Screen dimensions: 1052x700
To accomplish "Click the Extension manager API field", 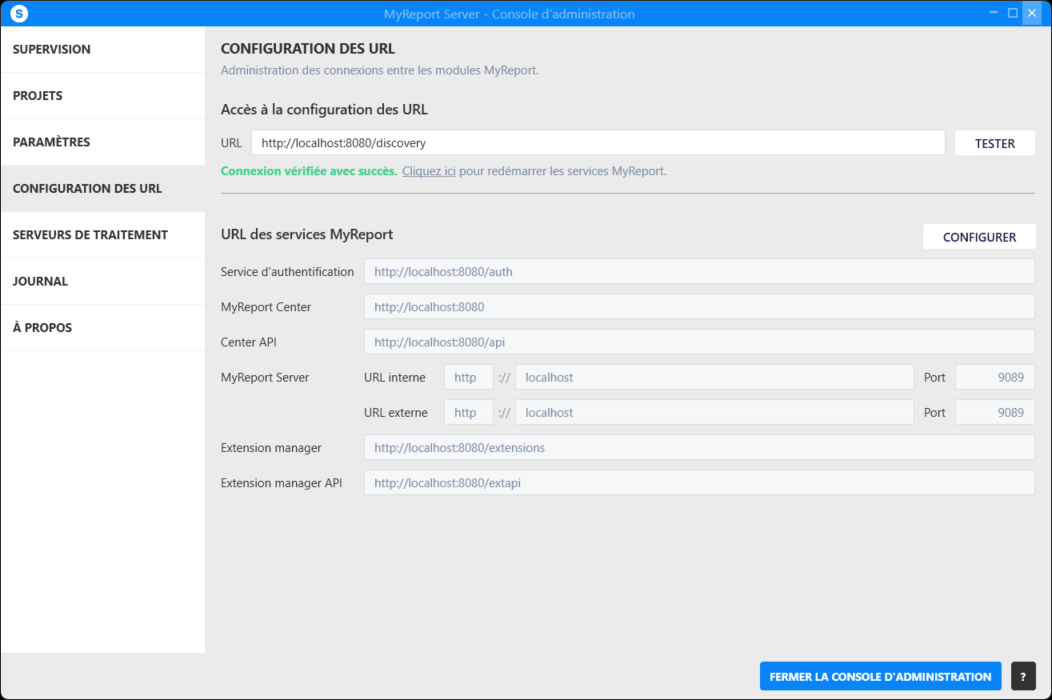I will [698, 483].
